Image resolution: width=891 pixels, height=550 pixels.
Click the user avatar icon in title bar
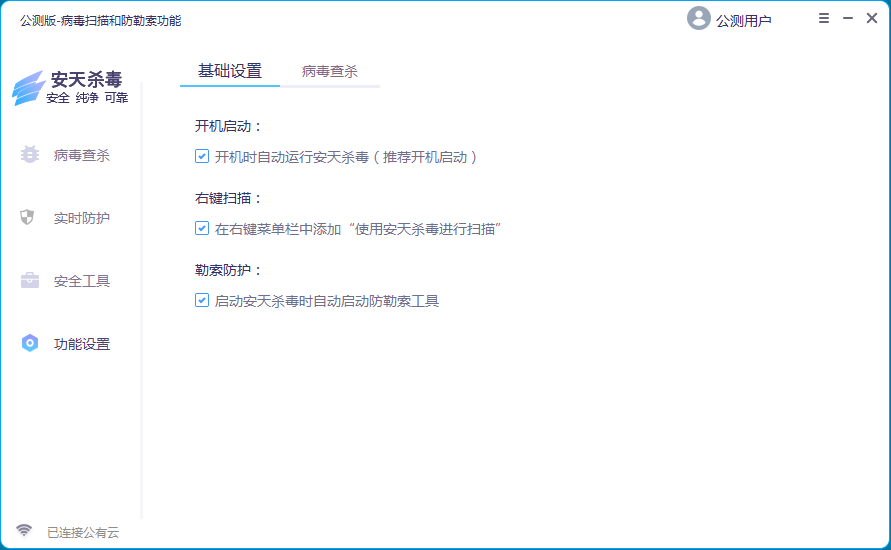click(698, 19)
